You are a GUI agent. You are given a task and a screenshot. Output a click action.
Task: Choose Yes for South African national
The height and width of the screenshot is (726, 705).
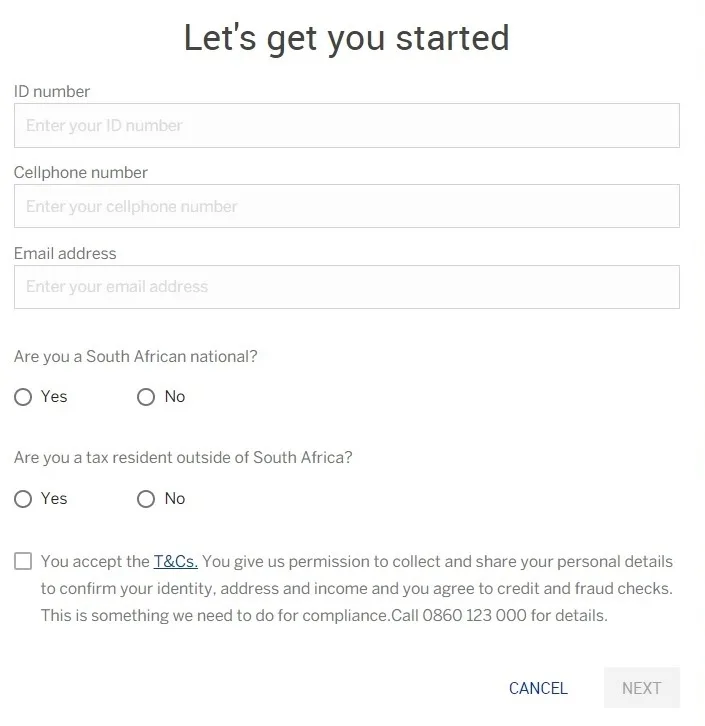coord(23,397)
